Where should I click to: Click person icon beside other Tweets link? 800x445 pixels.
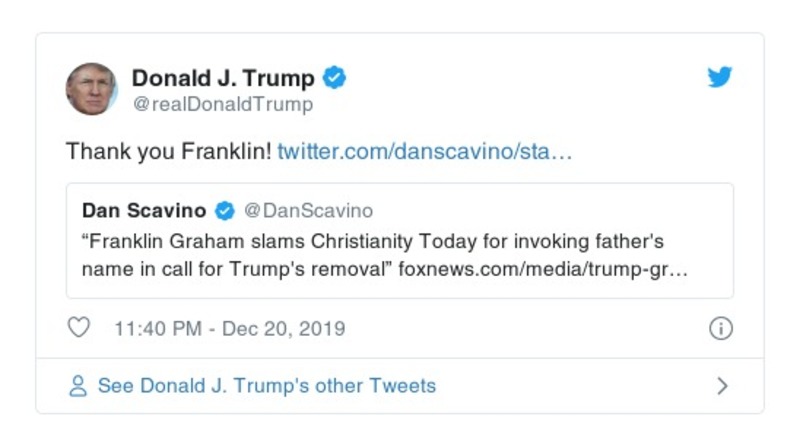click(78, 386)
